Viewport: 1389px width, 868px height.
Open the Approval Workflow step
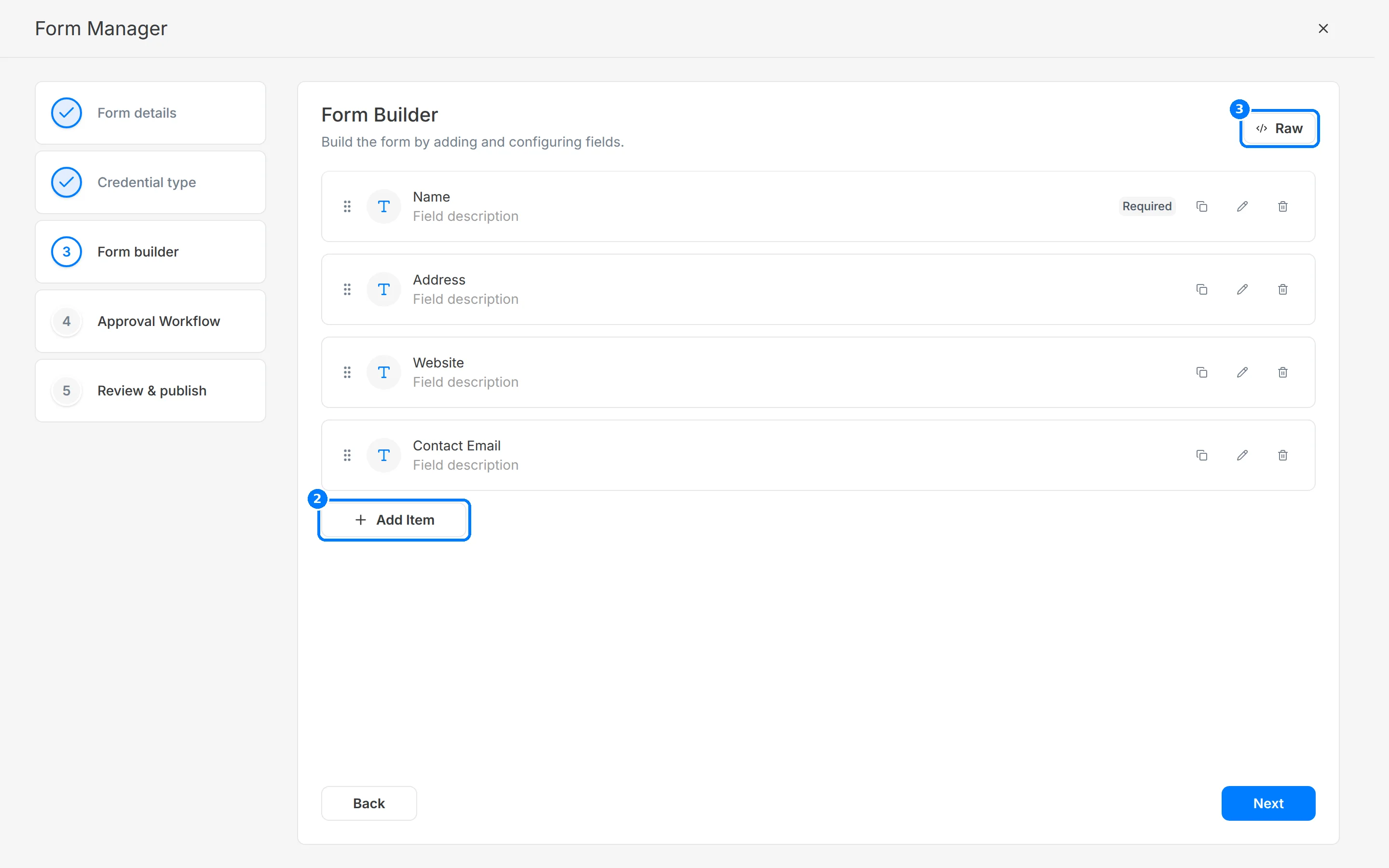pyautogui.click(x=150, y=321)
